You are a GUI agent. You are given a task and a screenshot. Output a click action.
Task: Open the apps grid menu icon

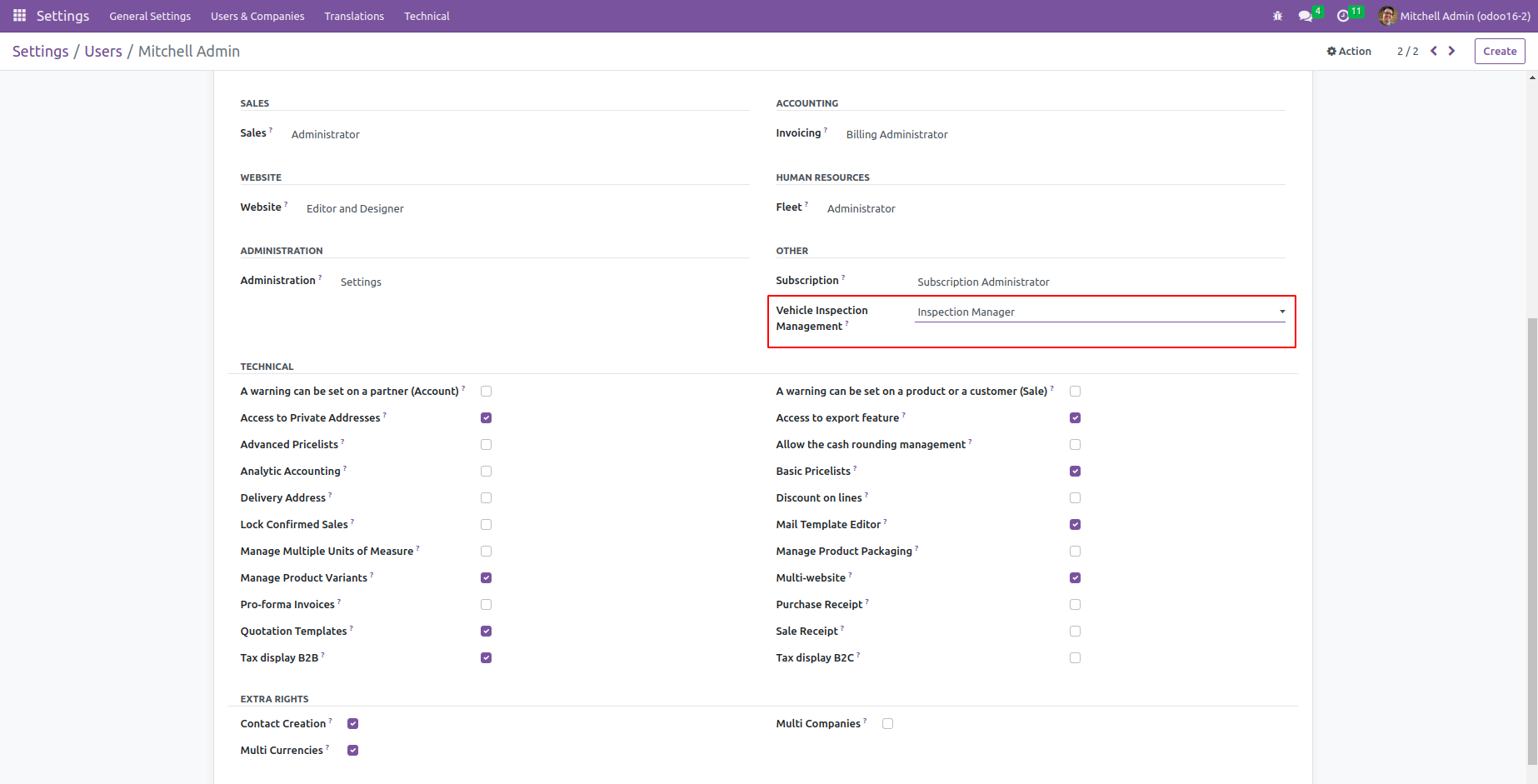click(x=19, y=16)
